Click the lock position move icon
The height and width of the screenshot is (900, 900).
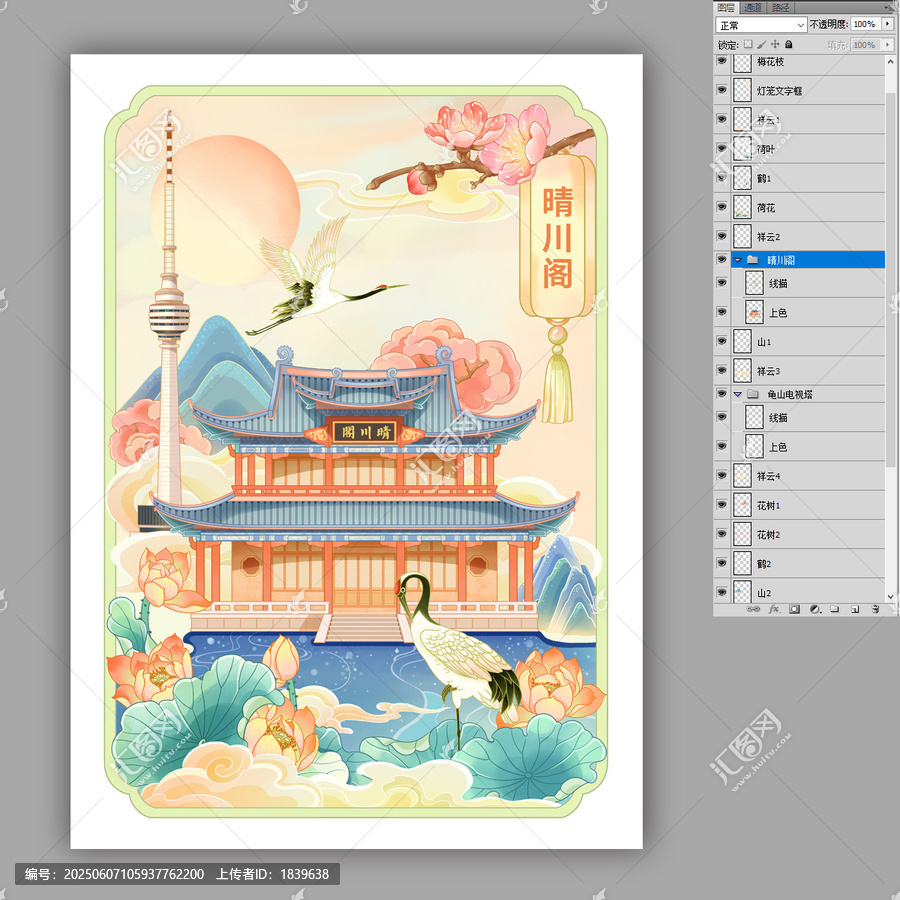(775, 44)
